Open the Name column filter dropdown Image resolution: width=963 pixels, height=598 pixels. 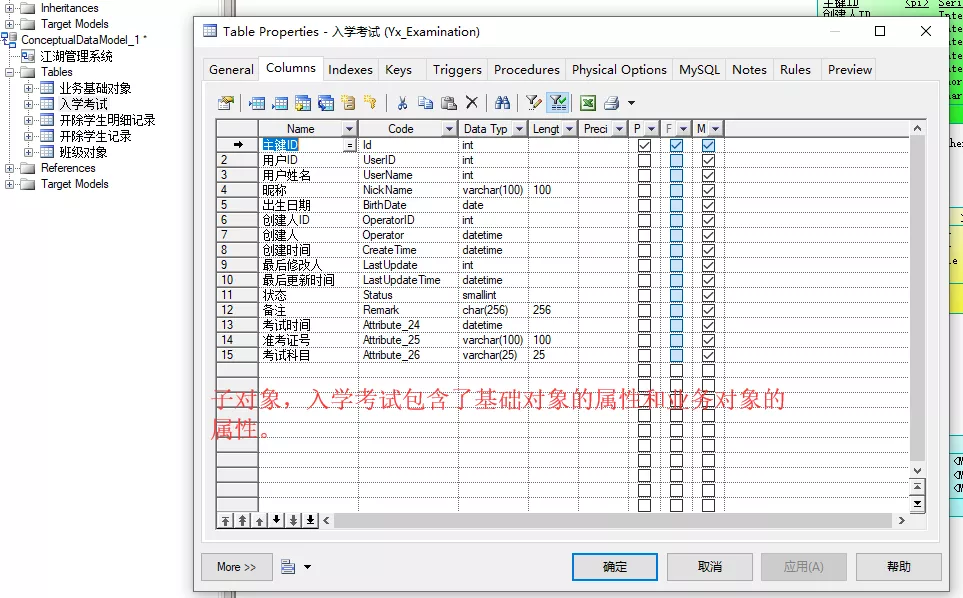click(349, 129)
